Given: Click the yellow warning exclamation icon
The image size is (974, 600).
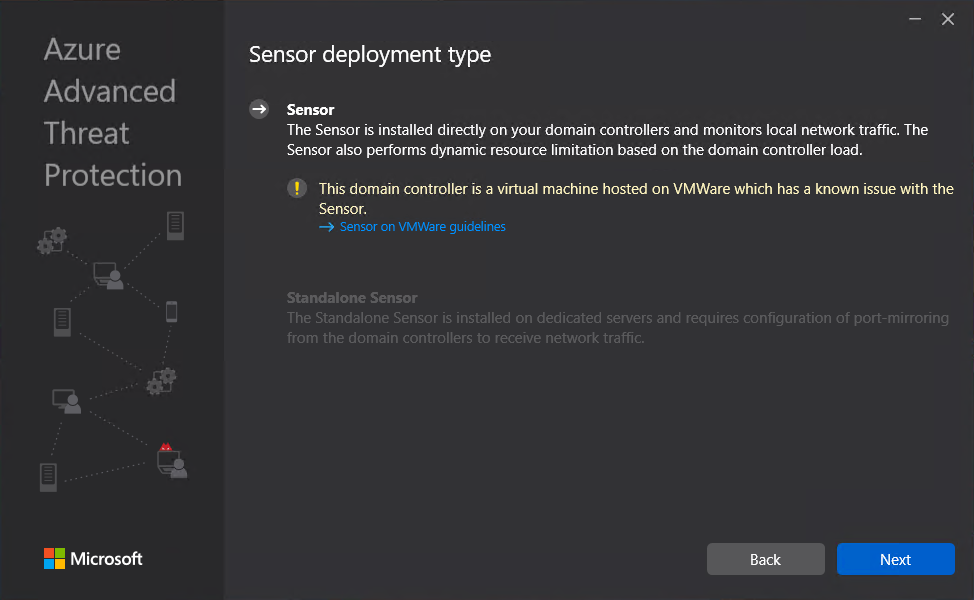Looking at the screenshot, I should (297, 188).
